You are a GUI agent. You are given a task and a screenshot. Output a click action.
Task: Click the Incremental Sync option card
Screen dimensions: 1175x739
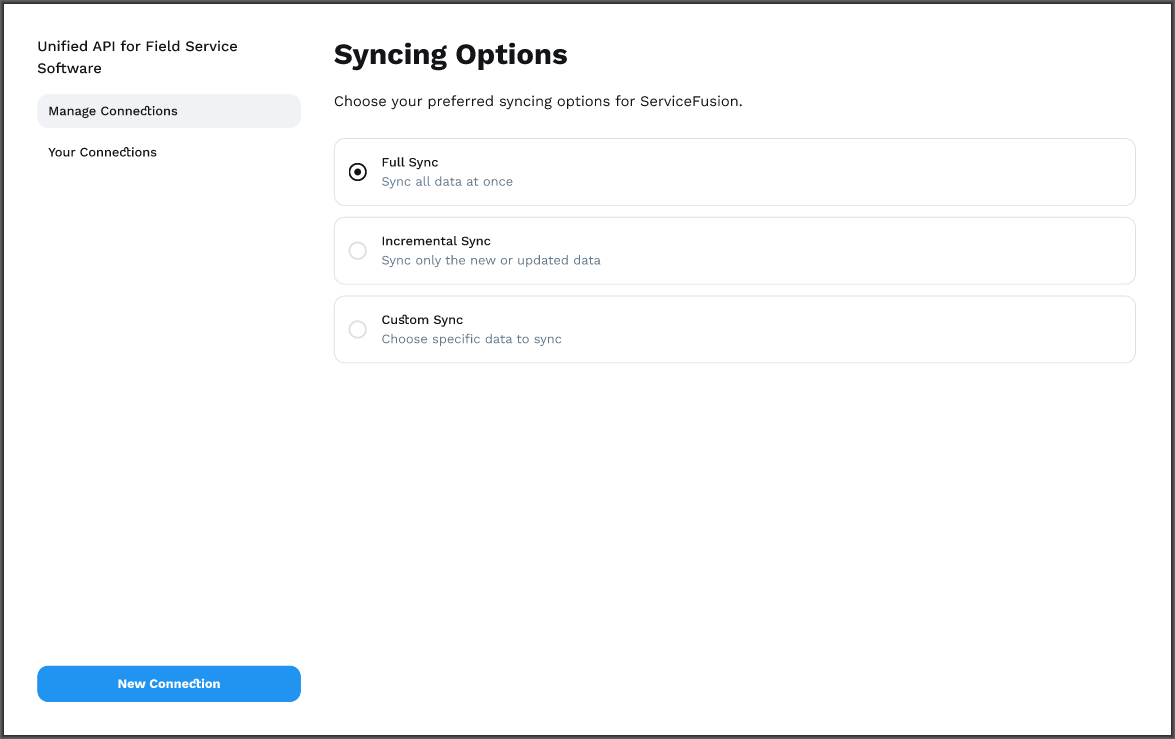(734, 250)
